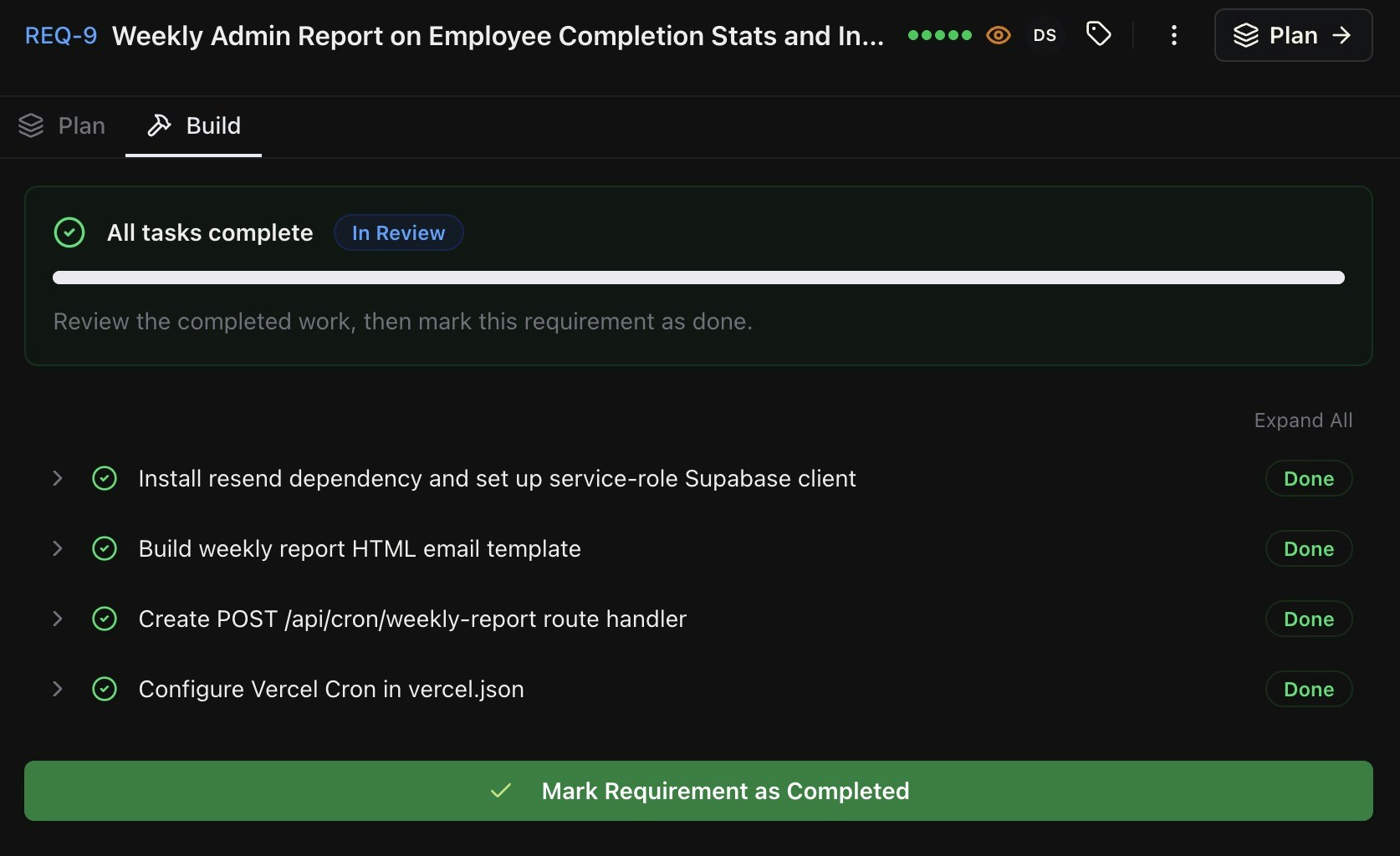Click Mark Requirement as Completed
Viewport: 1400px width, 856px height.
click(699, 791)
